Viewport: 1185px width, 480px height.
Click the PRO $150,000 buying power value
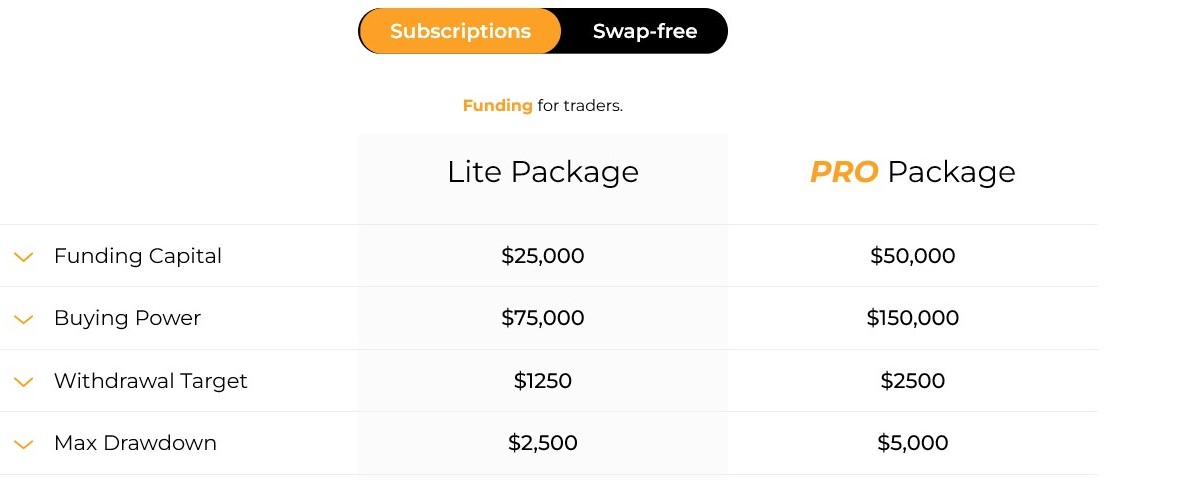pyautogui.click(x=912, y=317)
